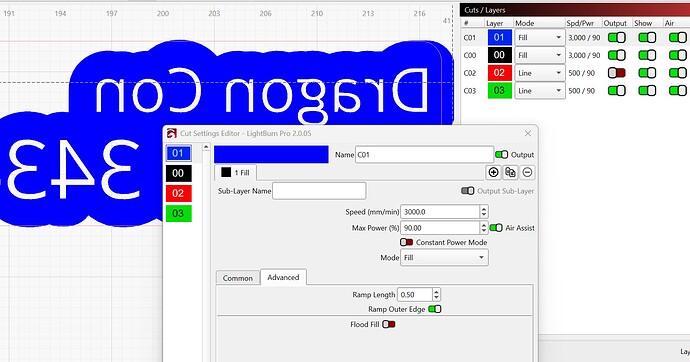This screenshot has width=690, height=362.
Task: Toggle Output for C01 row in Cuts panel
Action: click(x=617, y=38)
